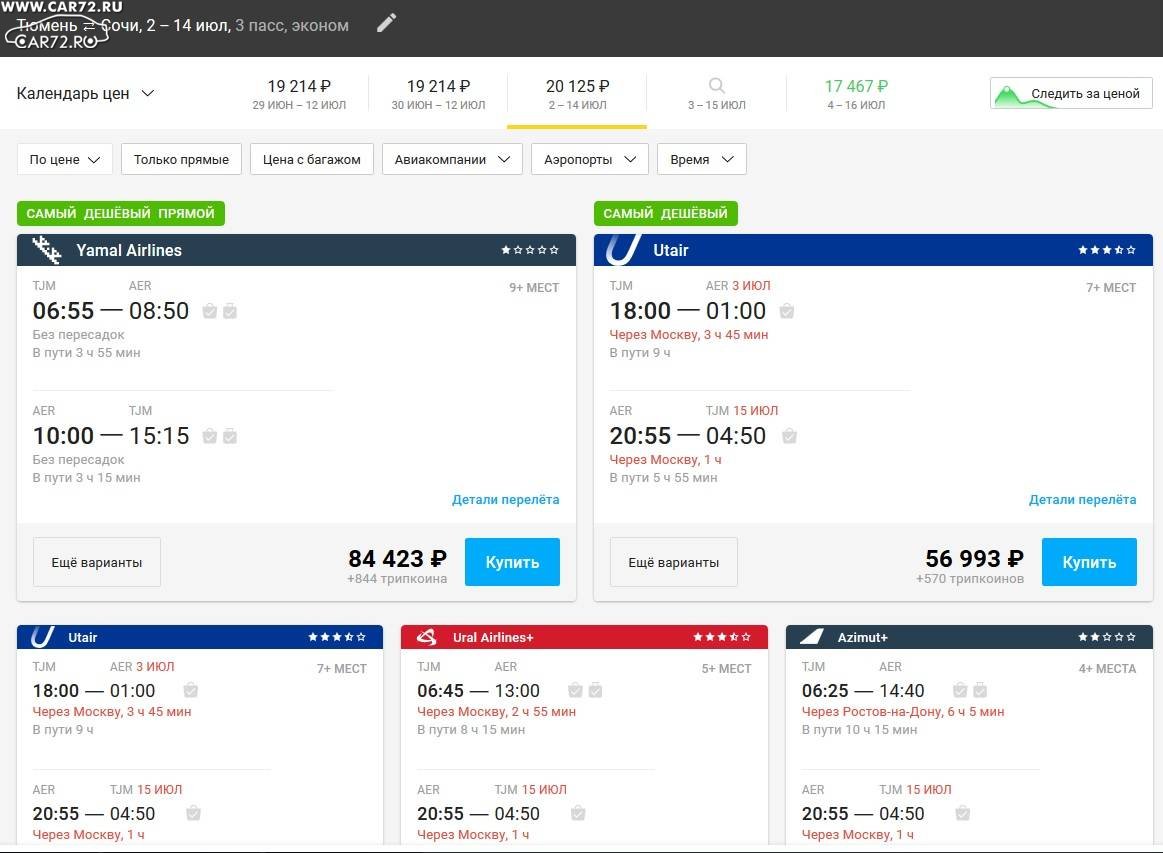Click star rating on small Utair card

point(337,637)
